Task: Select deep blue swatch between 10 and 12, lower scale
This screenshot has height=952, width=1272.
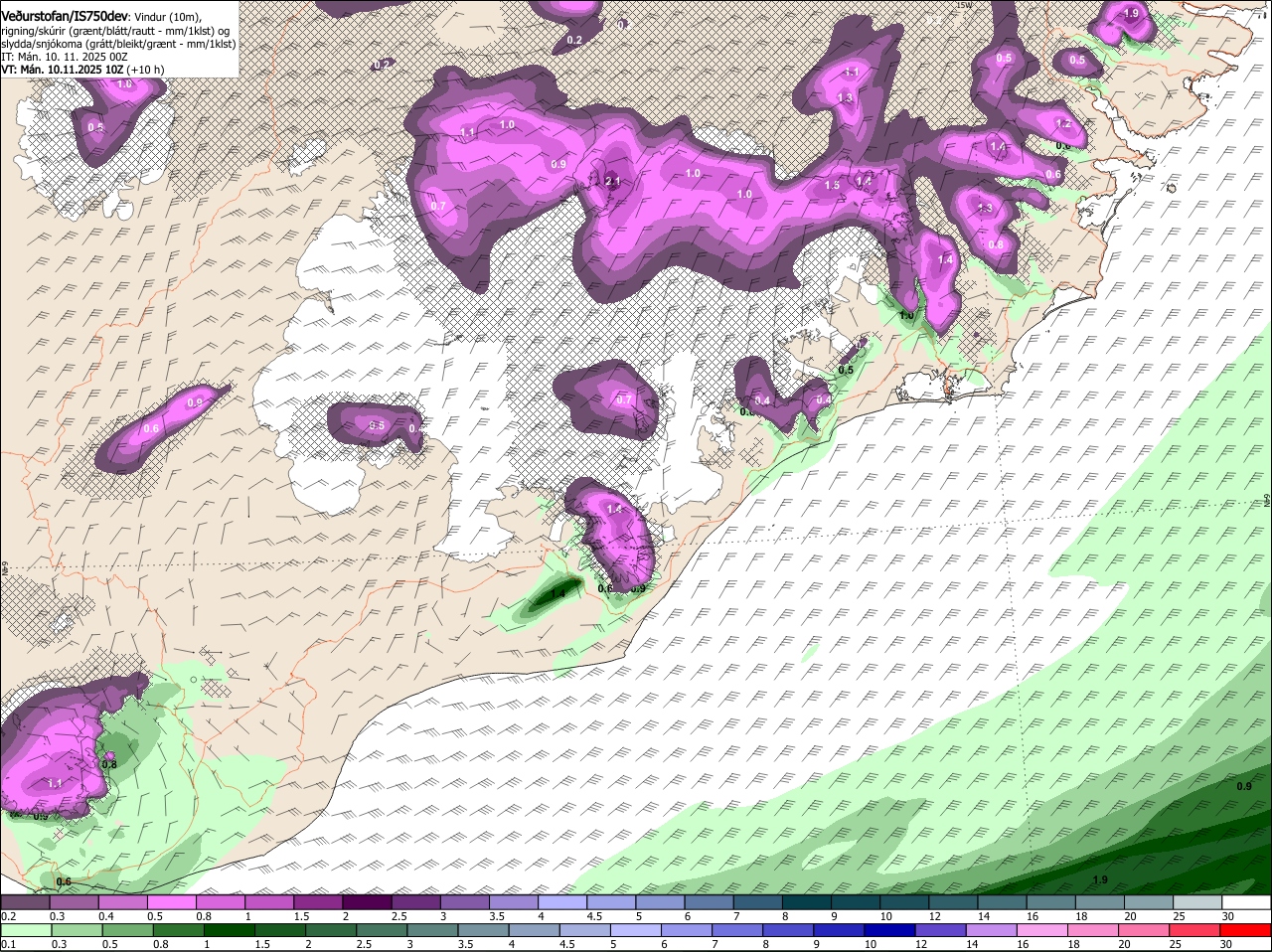Action: pyautogui.click(x=891, y=930)
